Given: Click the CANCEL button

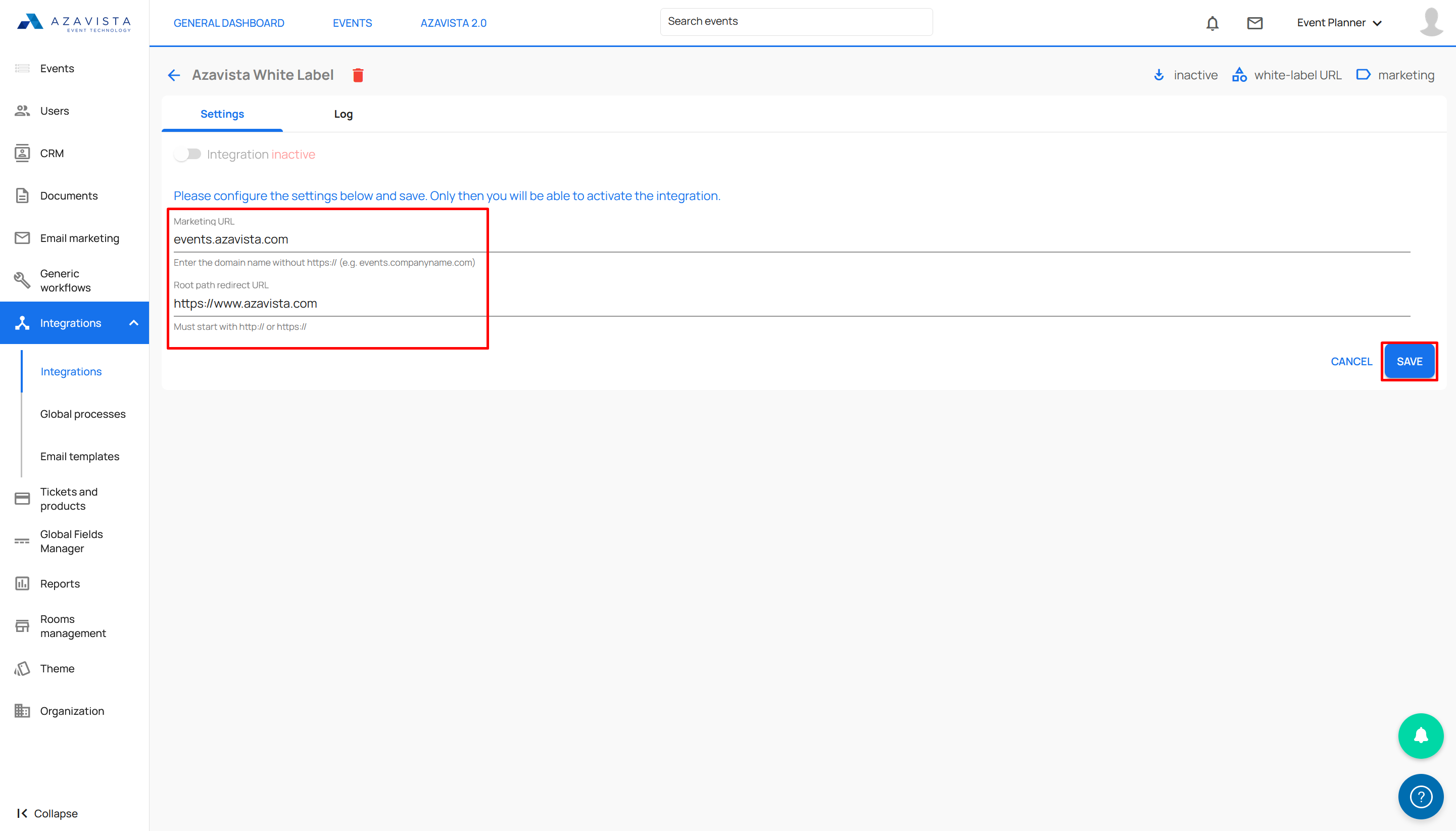Looking at the screenshot, I should (1351, 361).
